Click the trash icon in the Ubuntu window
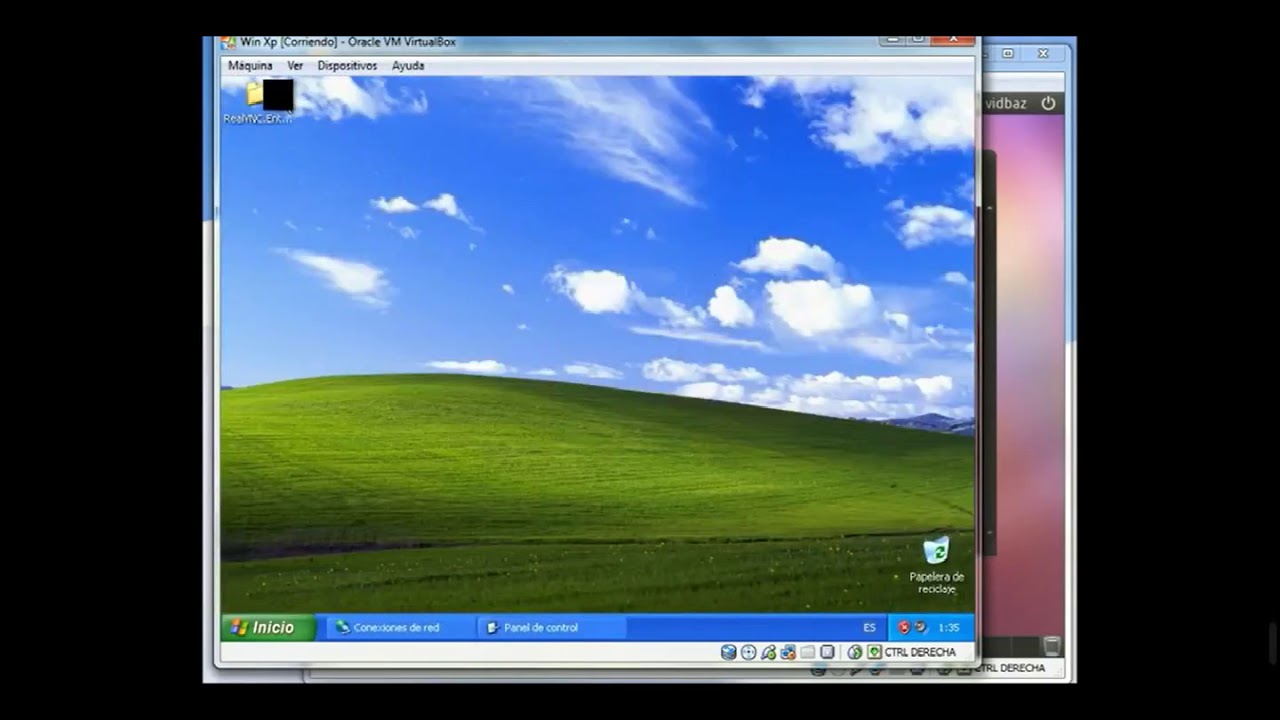The image size is (1280, 720). click(x=1051, y=646)
